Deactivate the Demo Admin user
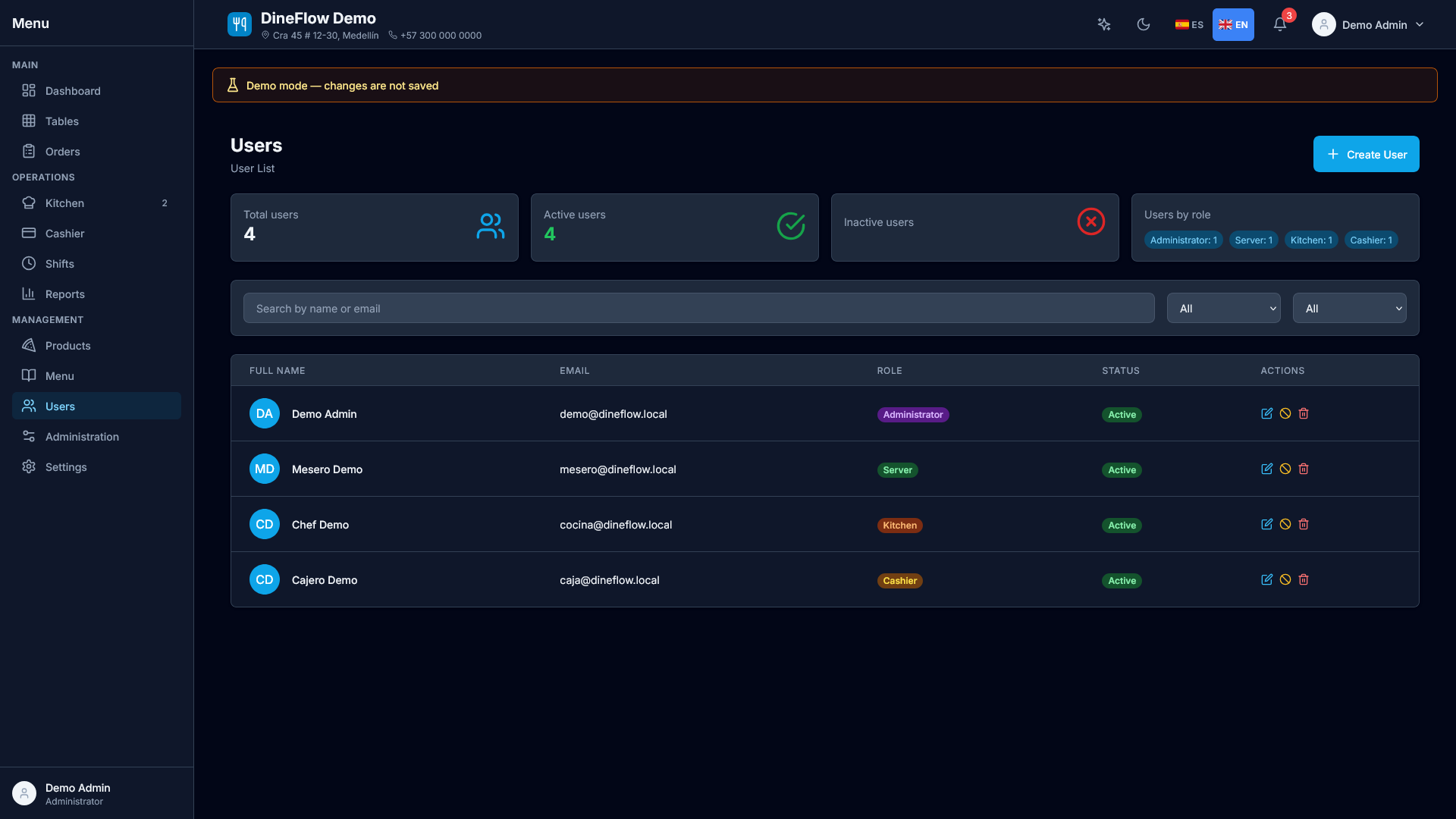This screenshot has width=1456, height=819. [1285, 413]
